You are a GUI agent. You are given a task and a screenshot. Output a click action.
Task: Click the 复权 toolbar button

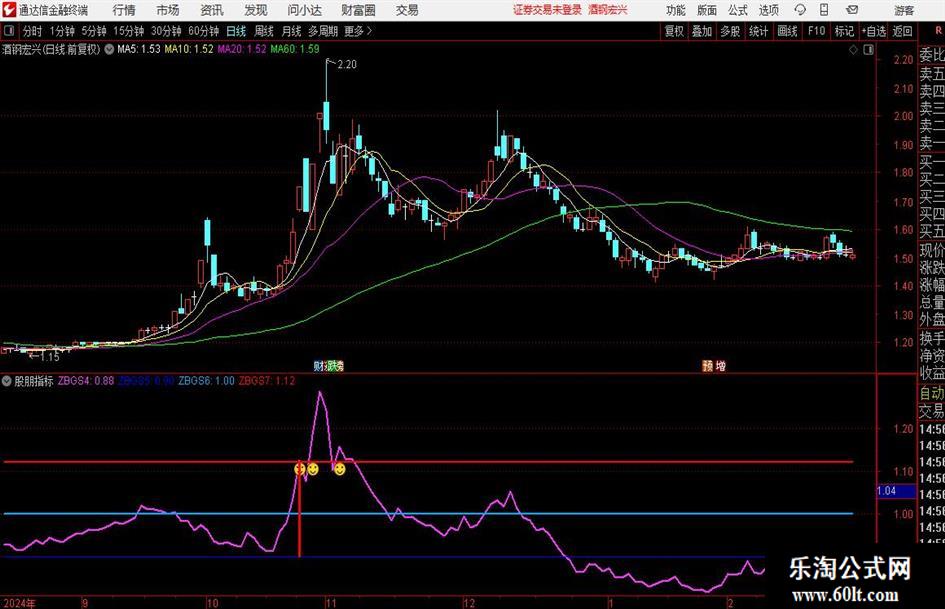pos(674,31)
